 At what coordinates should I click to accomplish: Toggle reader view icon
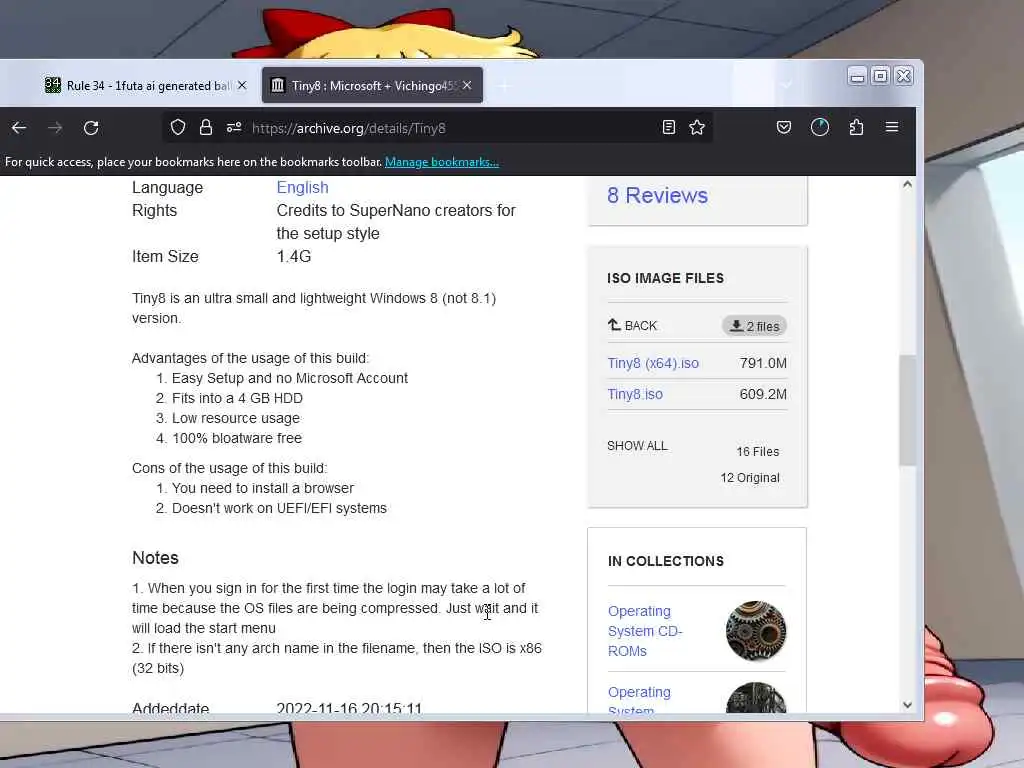669,127
